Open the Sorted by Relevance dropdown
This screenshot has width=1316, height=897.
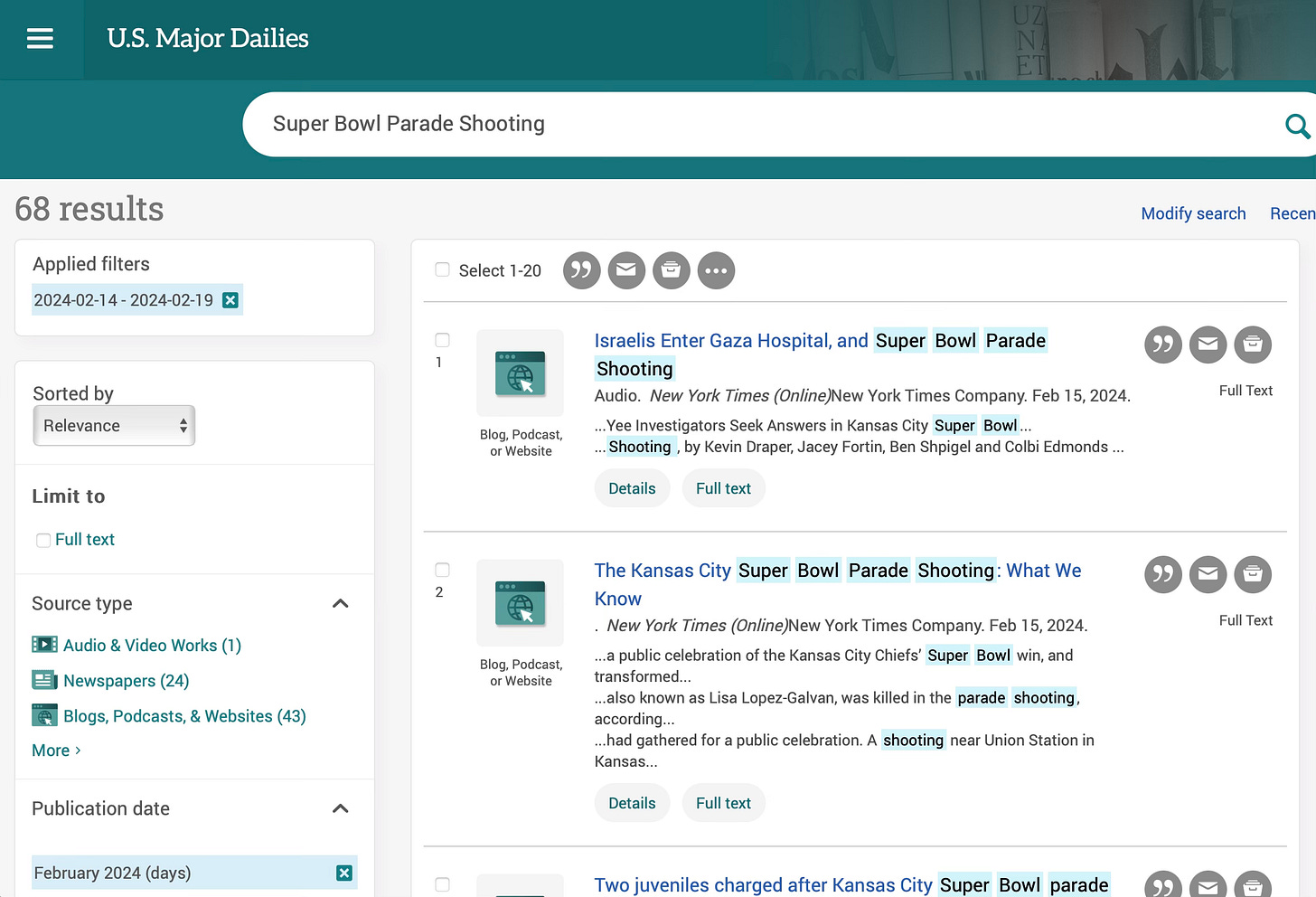click(x=114, y=426)
